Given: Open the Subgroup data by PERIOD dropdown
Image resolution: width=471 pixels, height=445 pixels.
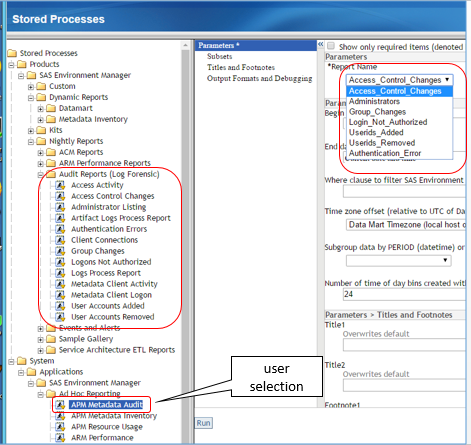Looking at the screenshot, I should [399, 260].
